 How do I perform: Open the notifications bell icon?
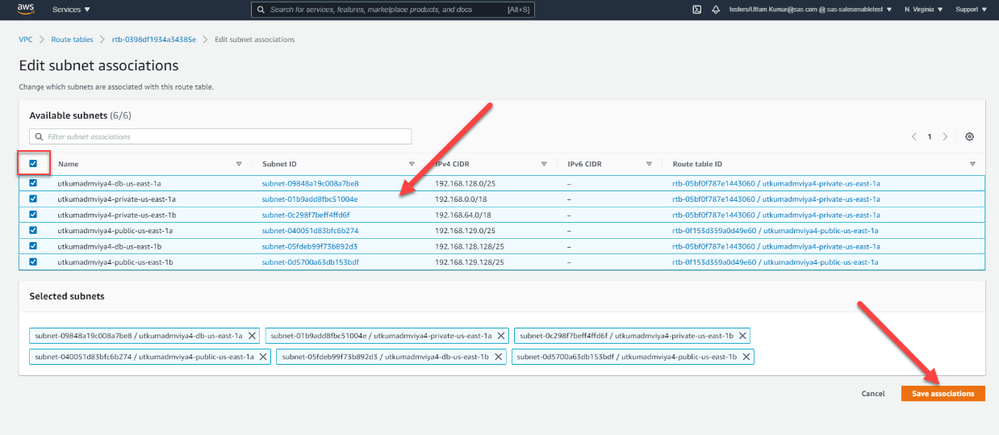pos(715,10)
